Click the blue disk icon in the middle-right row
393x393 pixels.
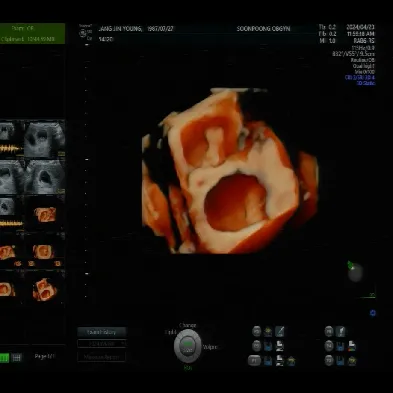click(340, 346)
